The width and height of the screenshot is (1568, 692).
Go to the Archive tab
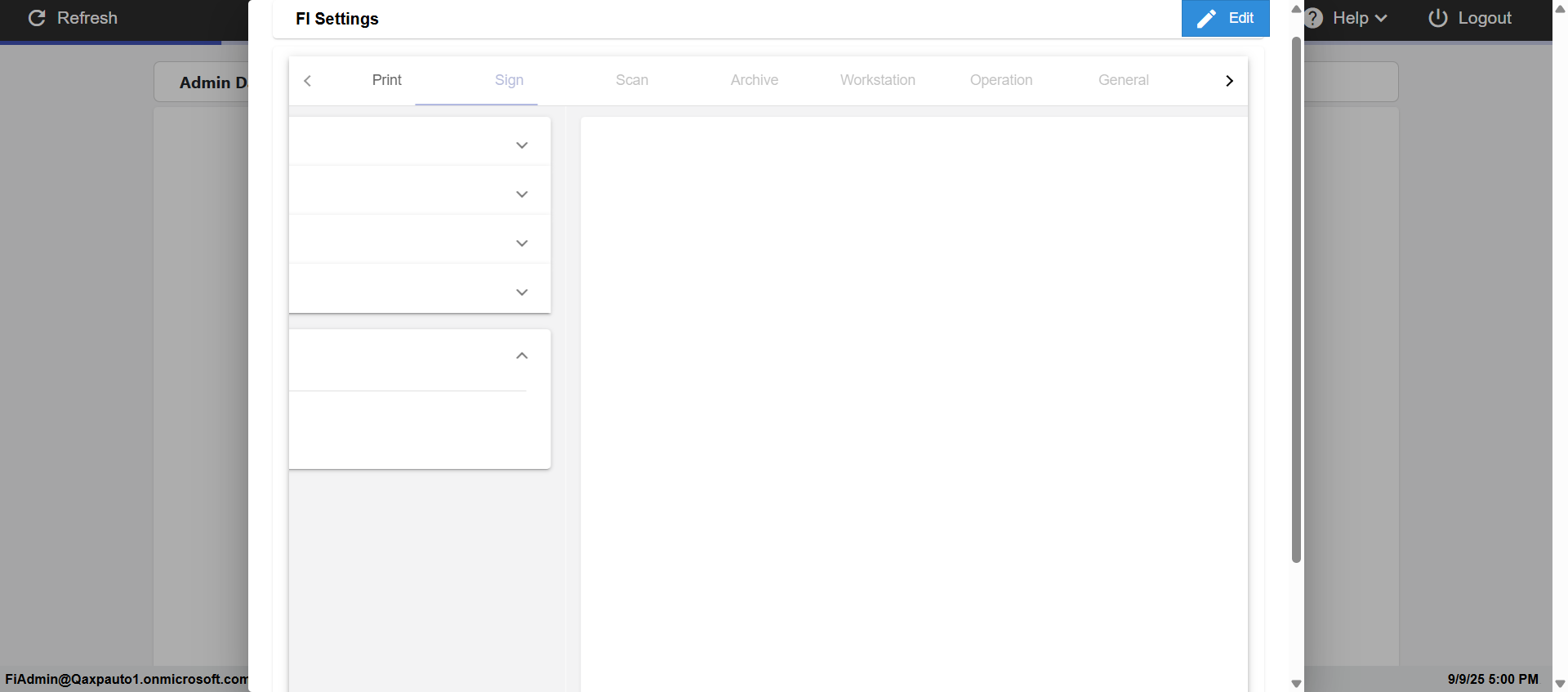point(755,80)
